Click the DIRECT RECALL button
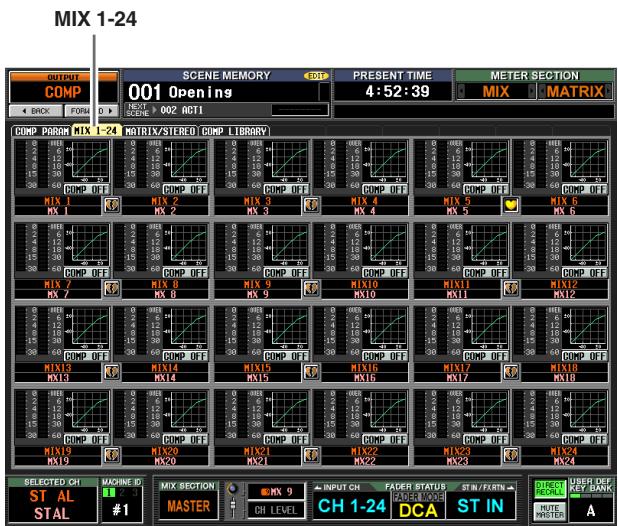Screen dimensions: 618x526 [x=549, y=489]
